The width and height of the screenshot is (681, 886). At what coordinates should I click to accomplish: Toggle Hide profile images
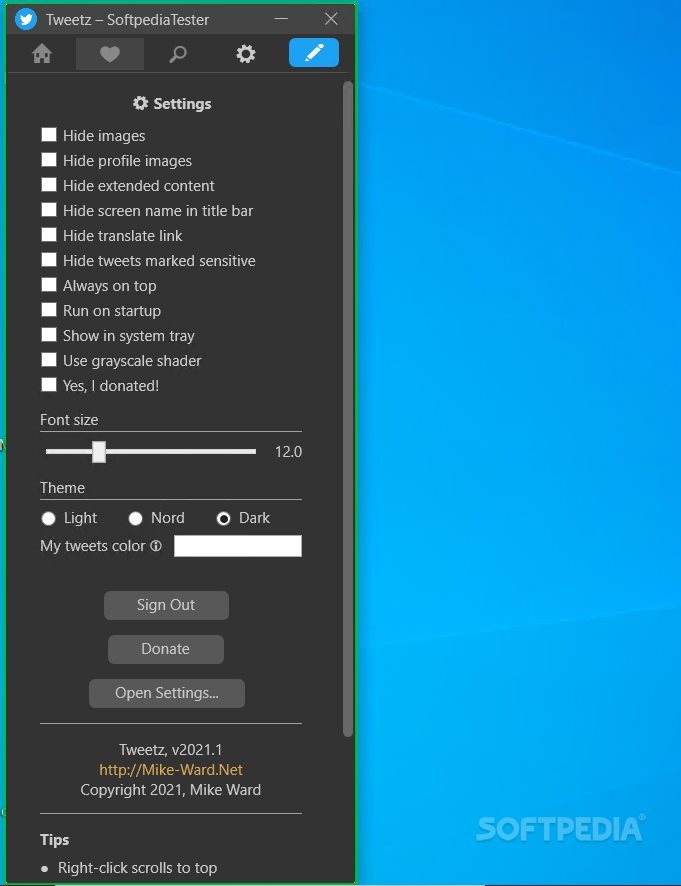click(x=49, y=160)
